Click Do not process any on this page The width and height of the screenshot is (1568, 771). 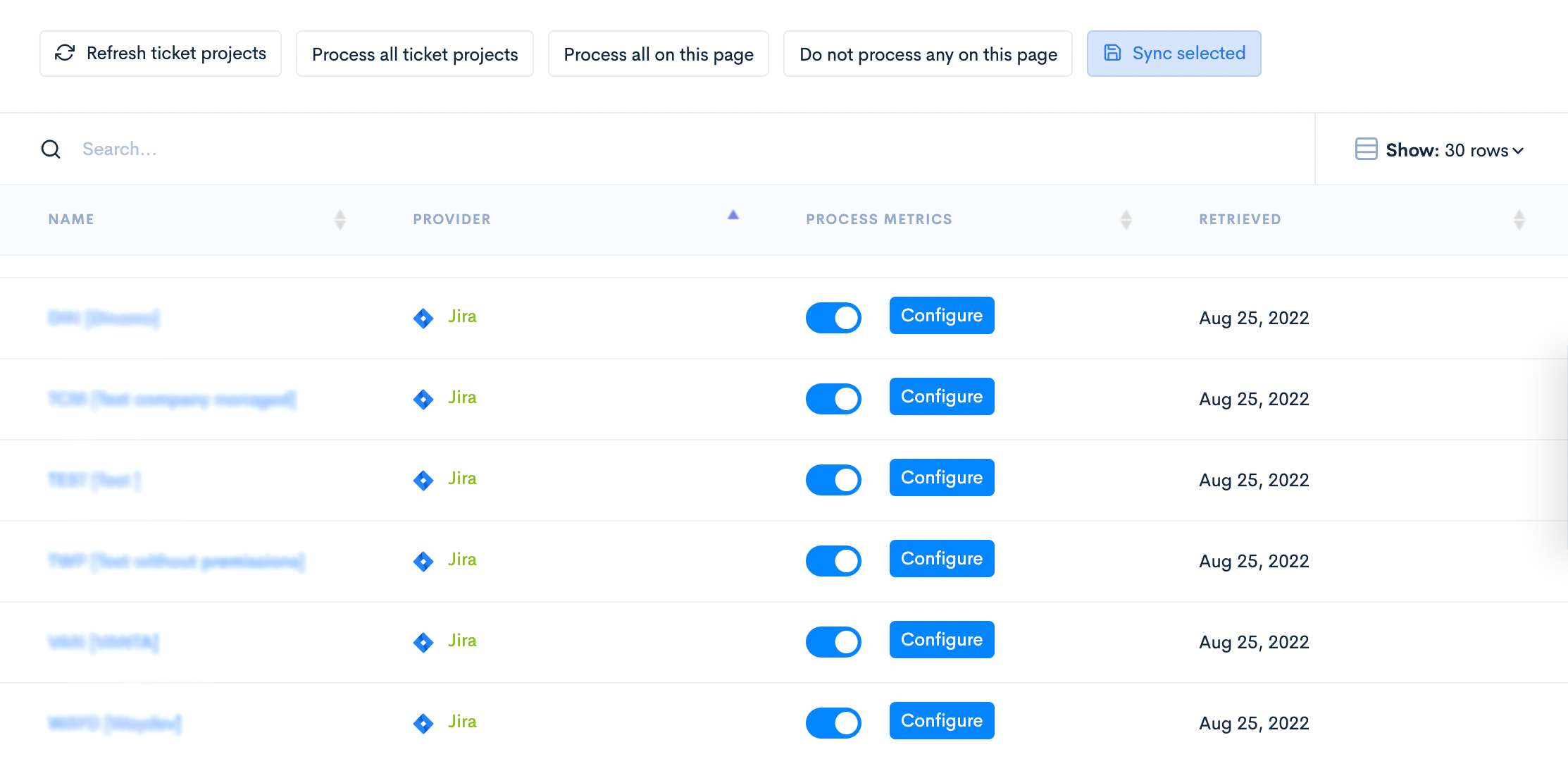928,54
